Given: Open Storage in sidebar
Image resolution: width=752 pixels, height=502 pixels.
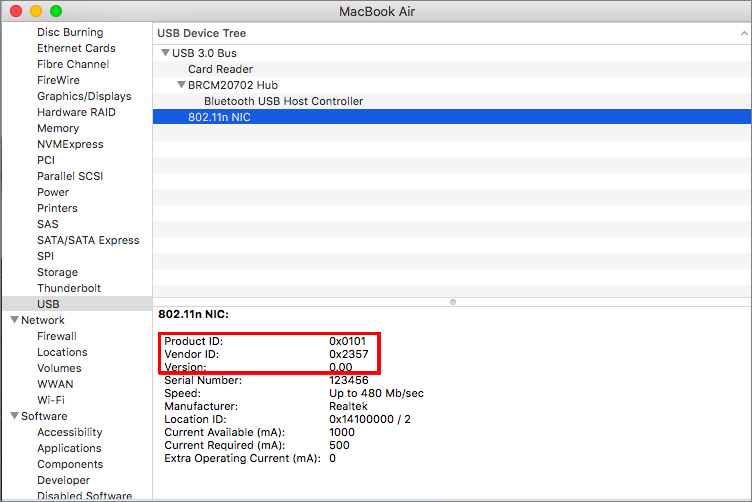Looking at the screenshot, I should point(57,272).
